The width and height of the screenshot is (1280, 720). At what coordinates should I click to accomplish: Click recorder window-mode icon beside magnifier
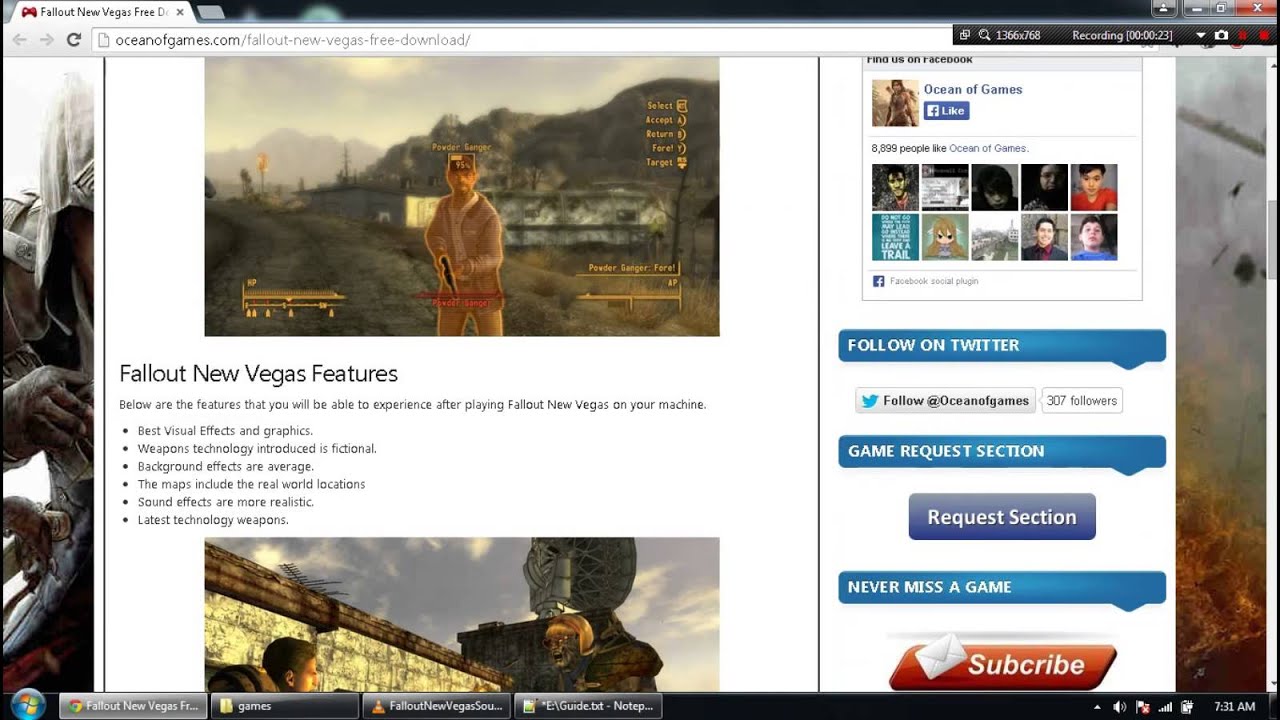coord(965,35)
